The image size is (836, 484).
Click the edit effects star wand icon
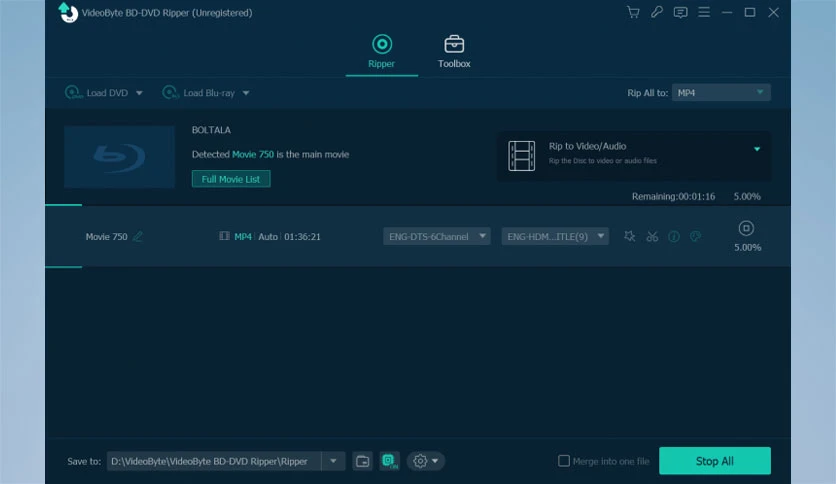tap(630, 236)
